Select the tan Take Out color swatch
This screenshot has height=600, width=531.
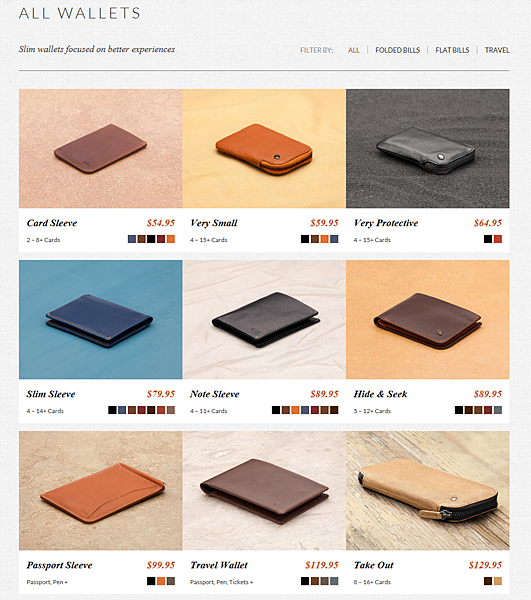click(498, 581)
